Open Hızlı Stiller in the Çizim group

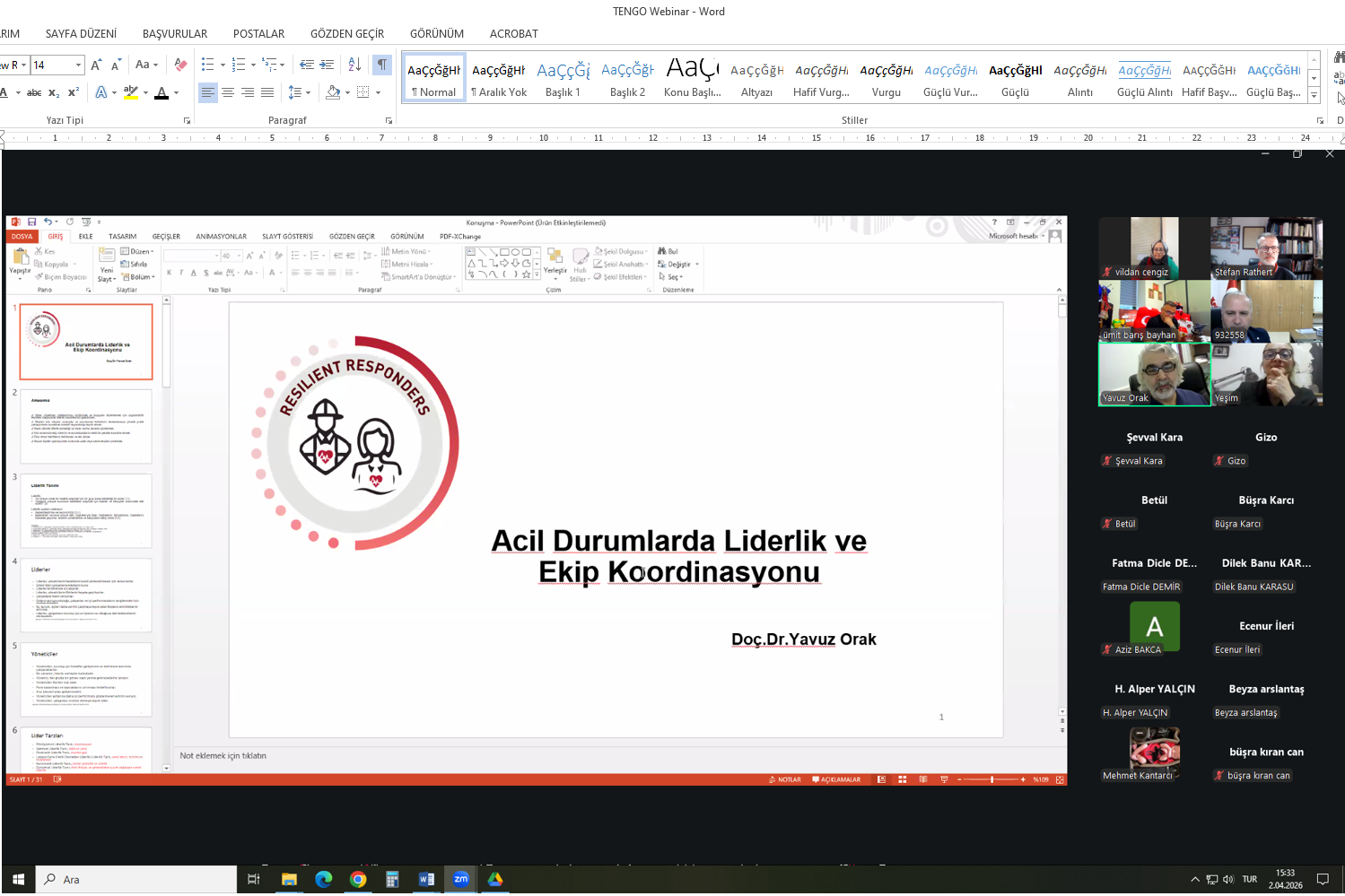[x=581, y=261]
